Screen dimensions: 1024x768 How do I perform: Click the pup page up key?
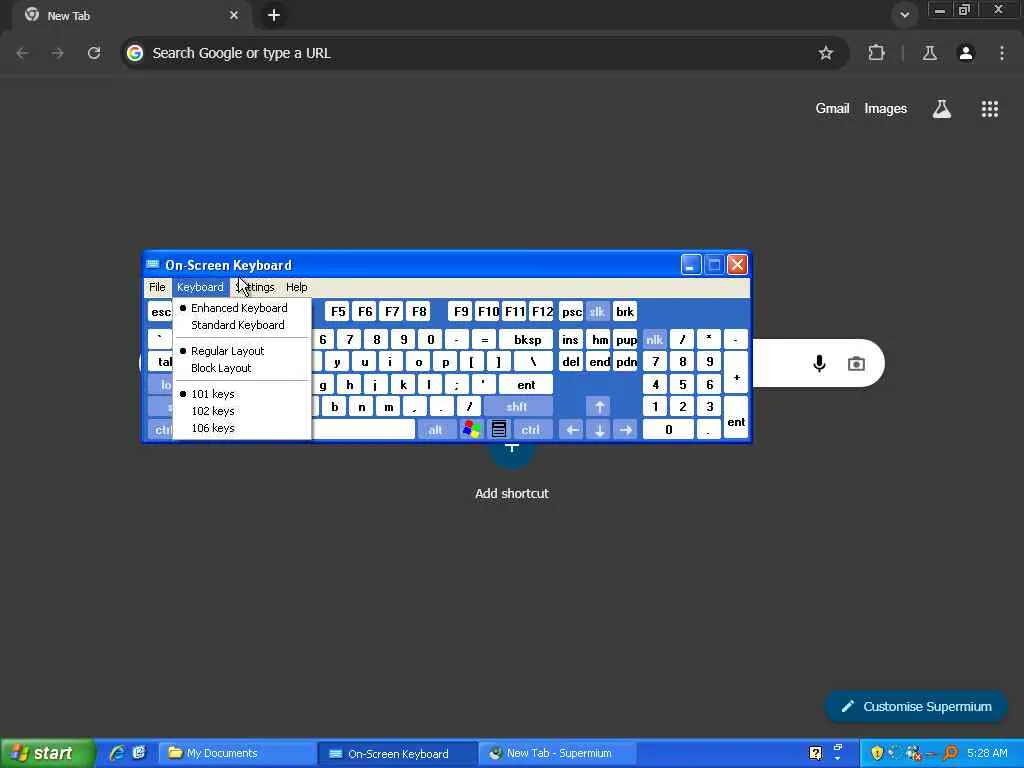(626, 340)
